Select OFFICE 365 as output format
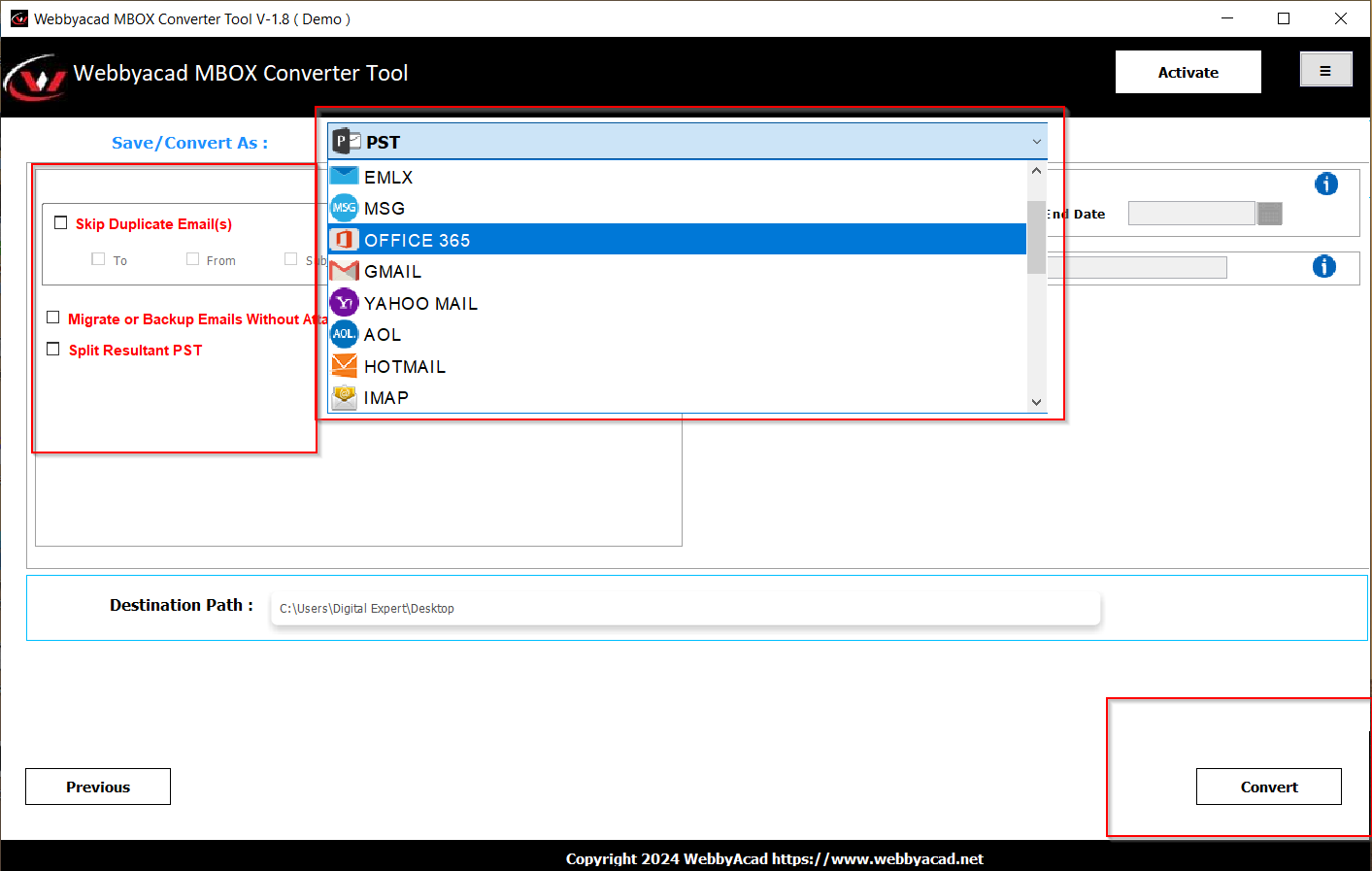This screenshot has width=1372, height=871. click(x=417, y=240)
